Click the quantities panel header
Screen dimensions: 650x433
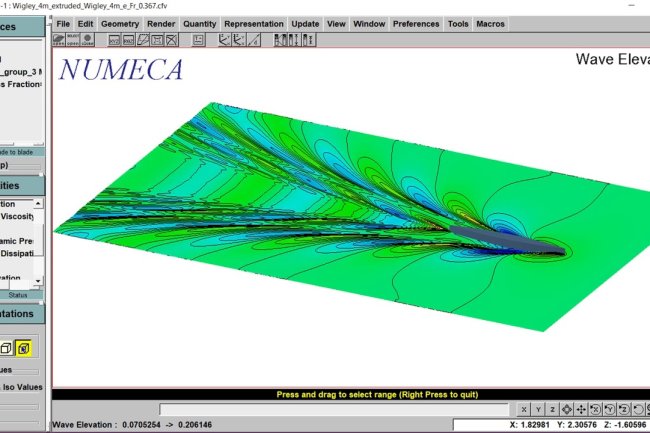pos(22,186)
